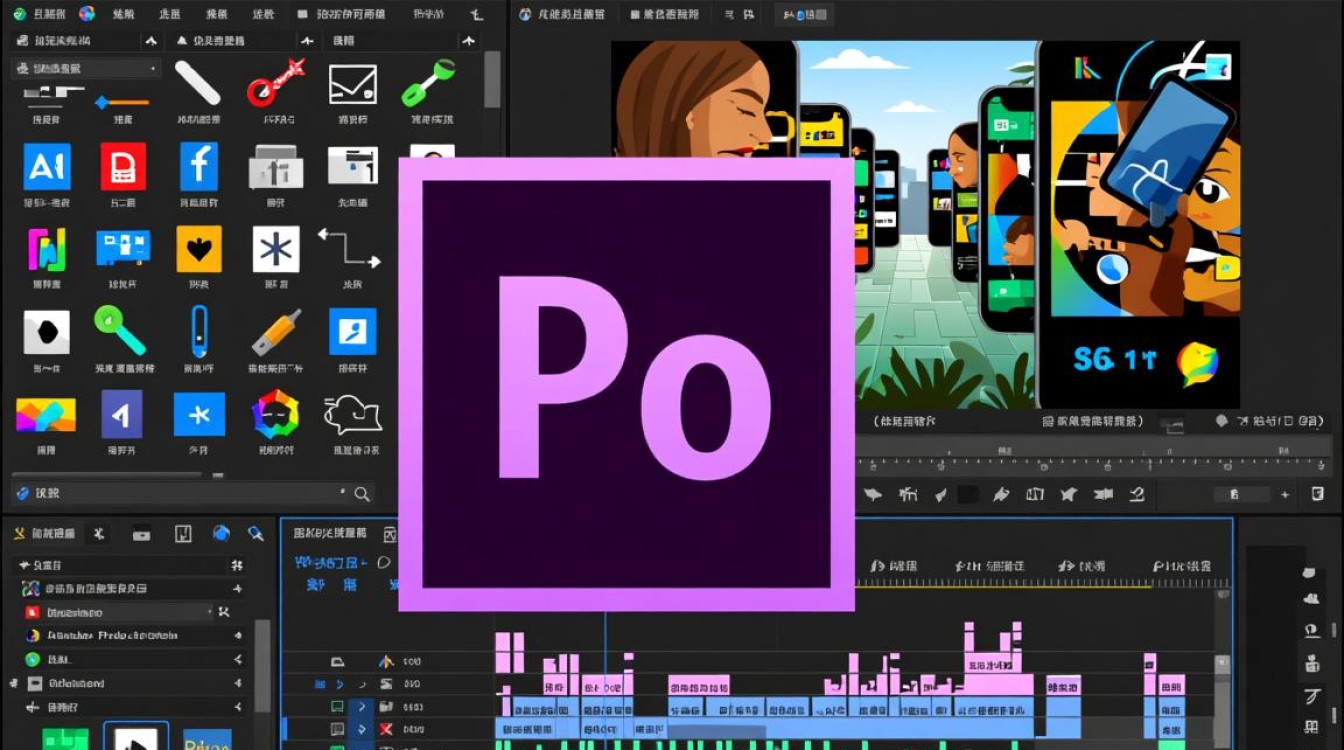Image resolution: width=1344 pixels, height=750 pixels.
Task: Click the red D icon
Action: pos(123,167)
